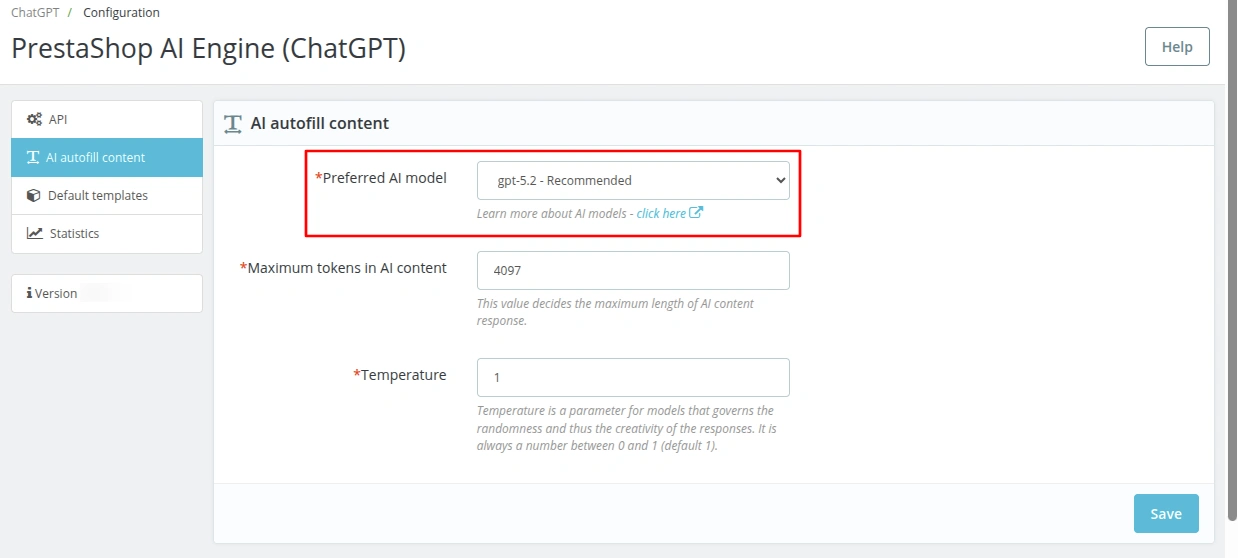Focus the Maximum tokens input field
Image resolution: width=1238 pixels, height=558 pixels.
(633, 270)
